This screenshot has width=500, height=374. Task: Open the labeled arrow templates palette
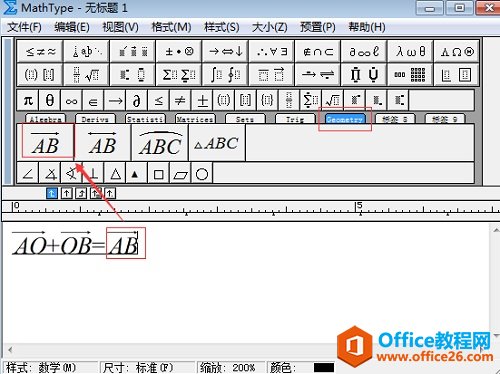pyautogui.click(x=318, y=74)
